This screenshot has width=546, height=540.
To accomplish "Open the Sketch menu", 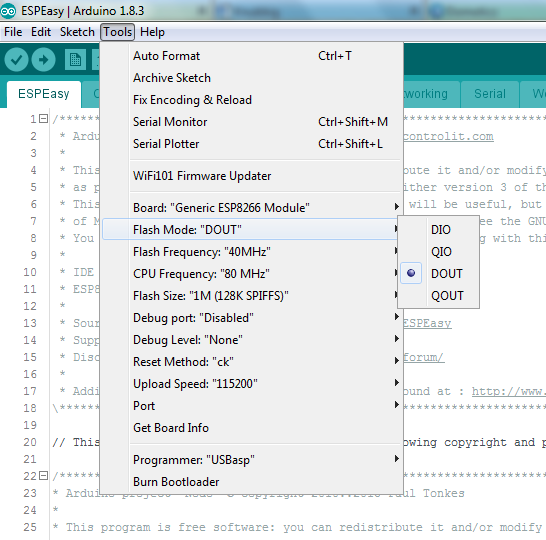I will pyautogui.click(x=77, y=32).
